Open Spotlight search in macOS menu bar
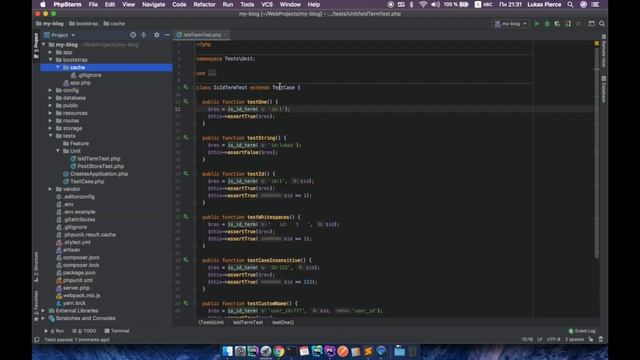 [570, 4]
